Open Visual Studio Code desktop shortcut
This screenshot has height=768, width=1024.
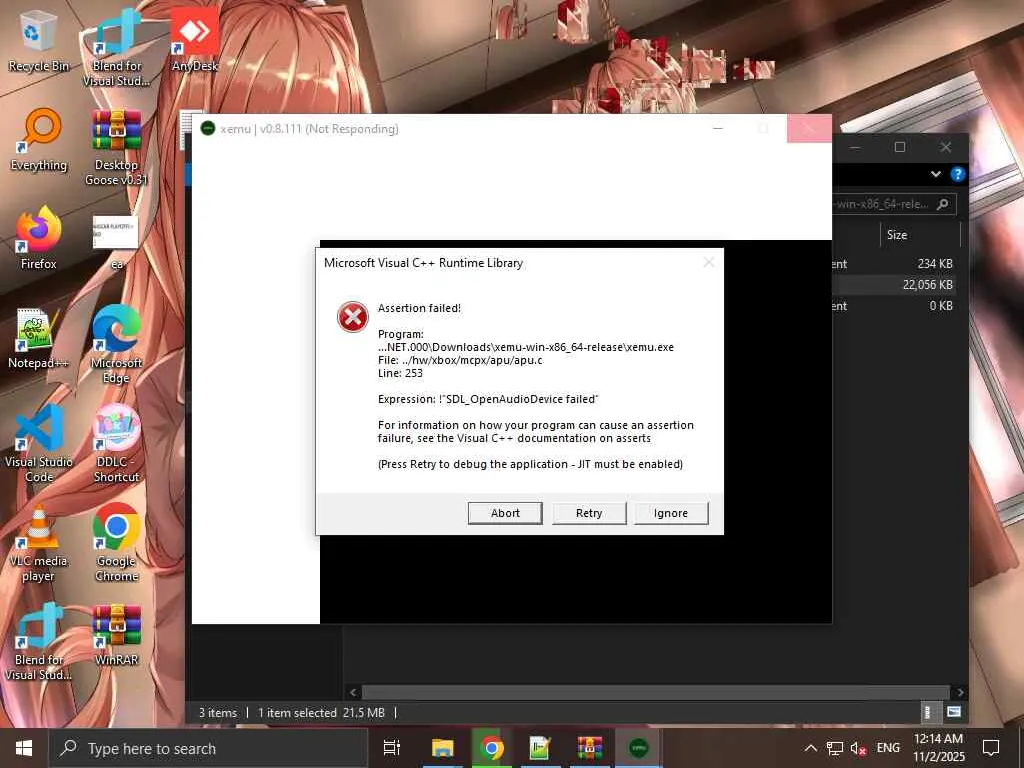click(39, 444)
